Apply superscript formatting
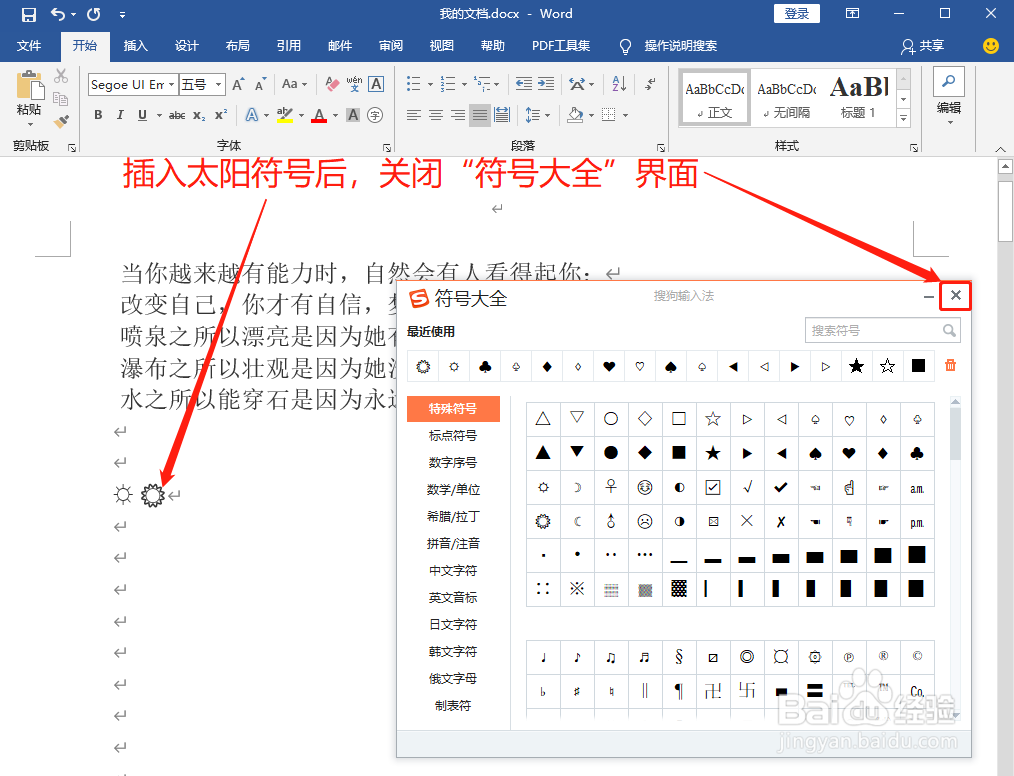The width and height of the screenshot is (1014, 776). 221,115
